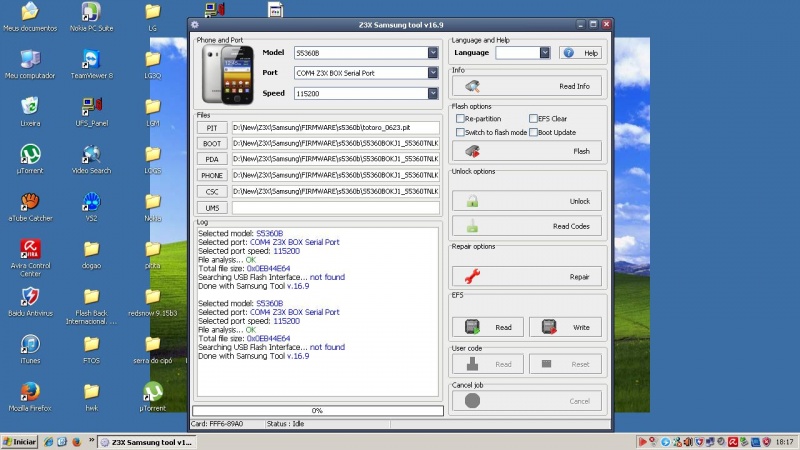800x450 pixels.
Task: Click the Read Info button
Action: (527, 86)
